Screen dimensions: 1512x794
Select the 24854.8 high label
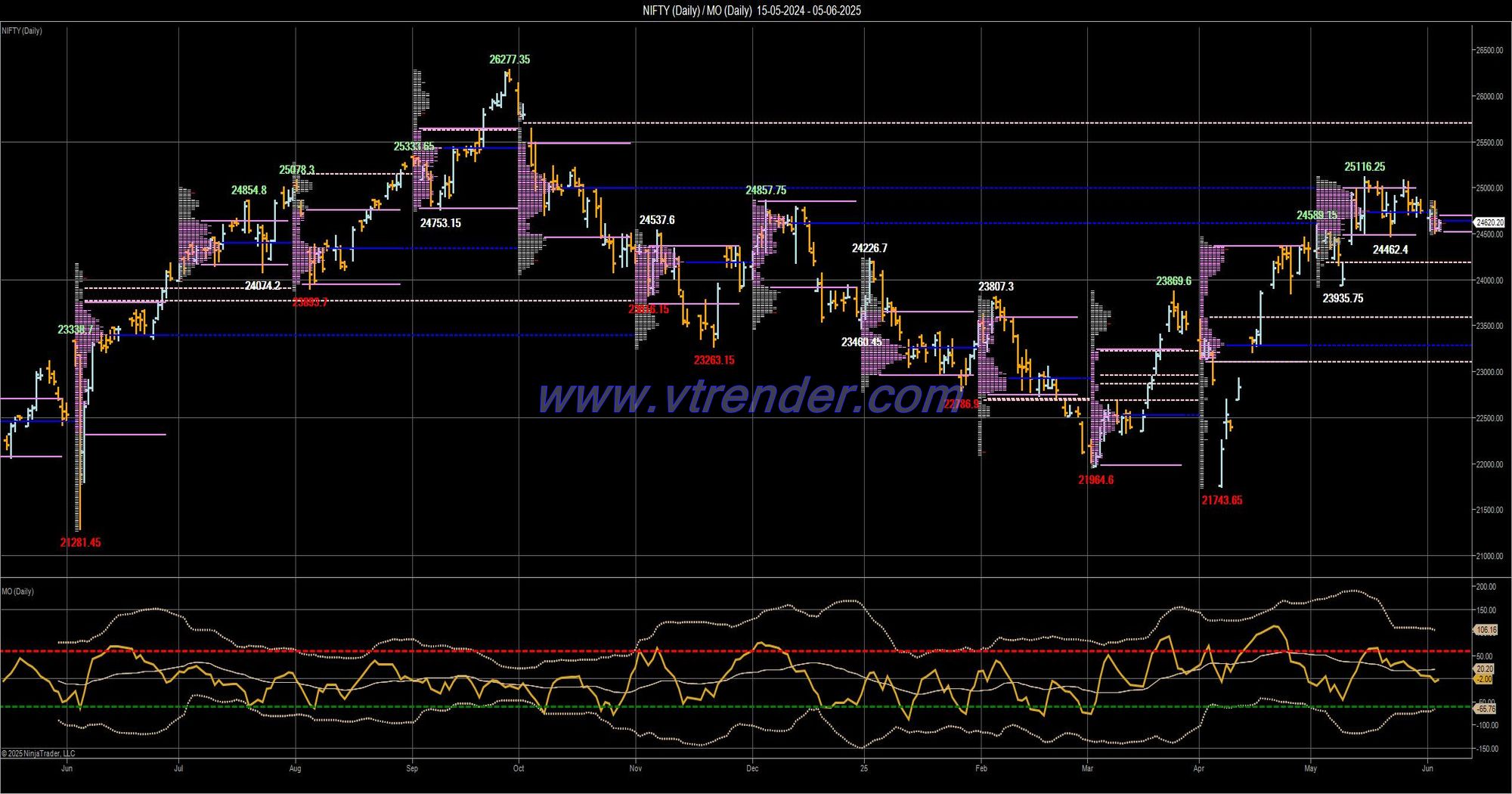click(249, 191)
